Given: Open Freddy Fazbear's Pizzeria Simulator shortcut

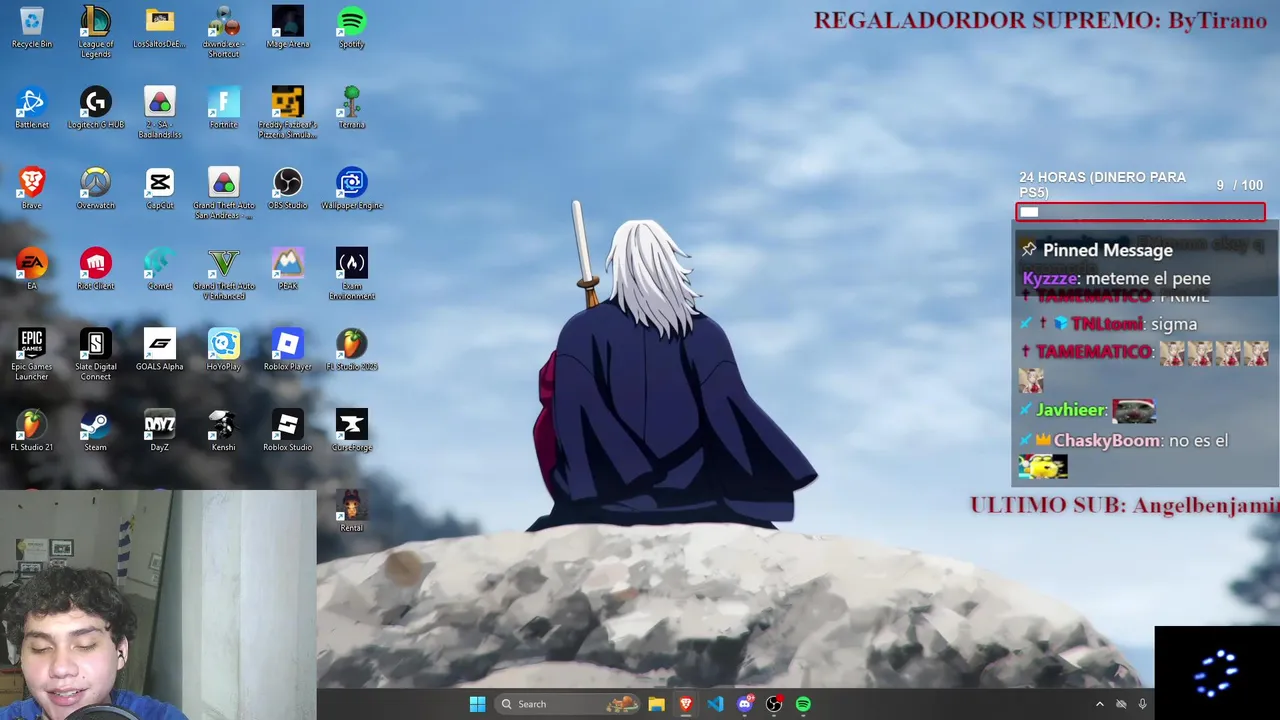Looking at the screenshot, I should click(x=288, y=112).
